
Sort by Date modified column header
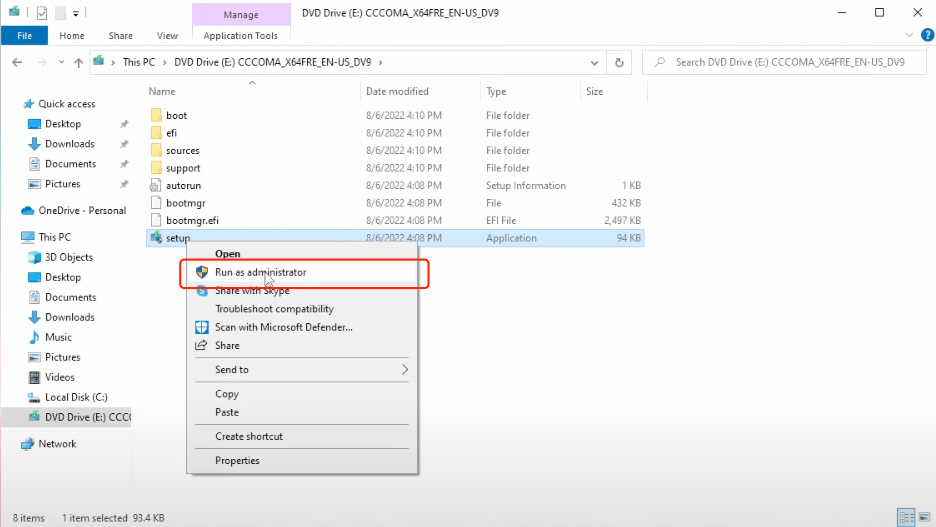click(x=397, y=91)
